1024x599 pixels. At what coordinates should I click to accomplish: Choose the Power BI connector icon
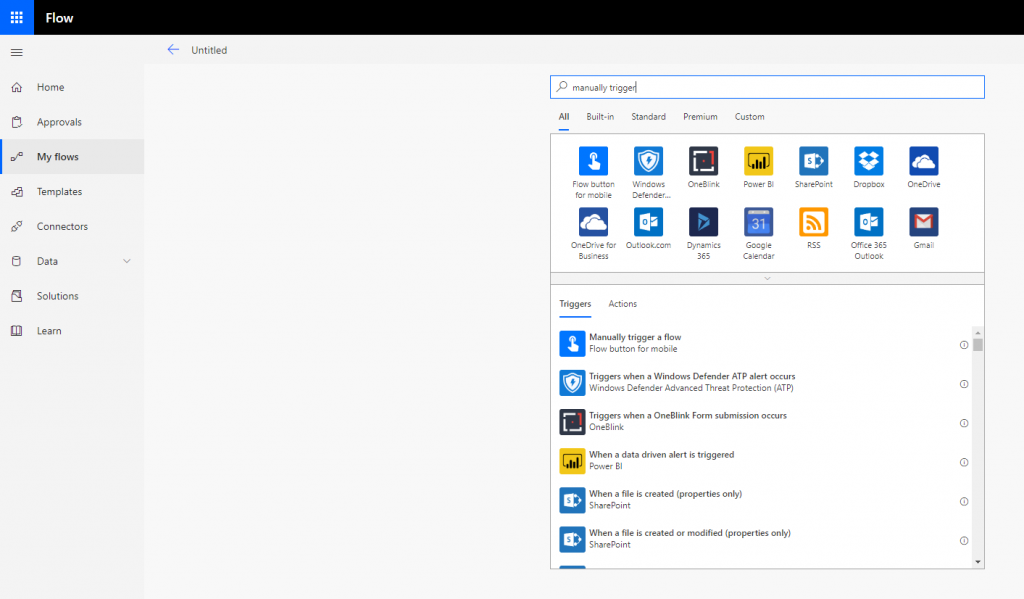click(x=758, y=162)
